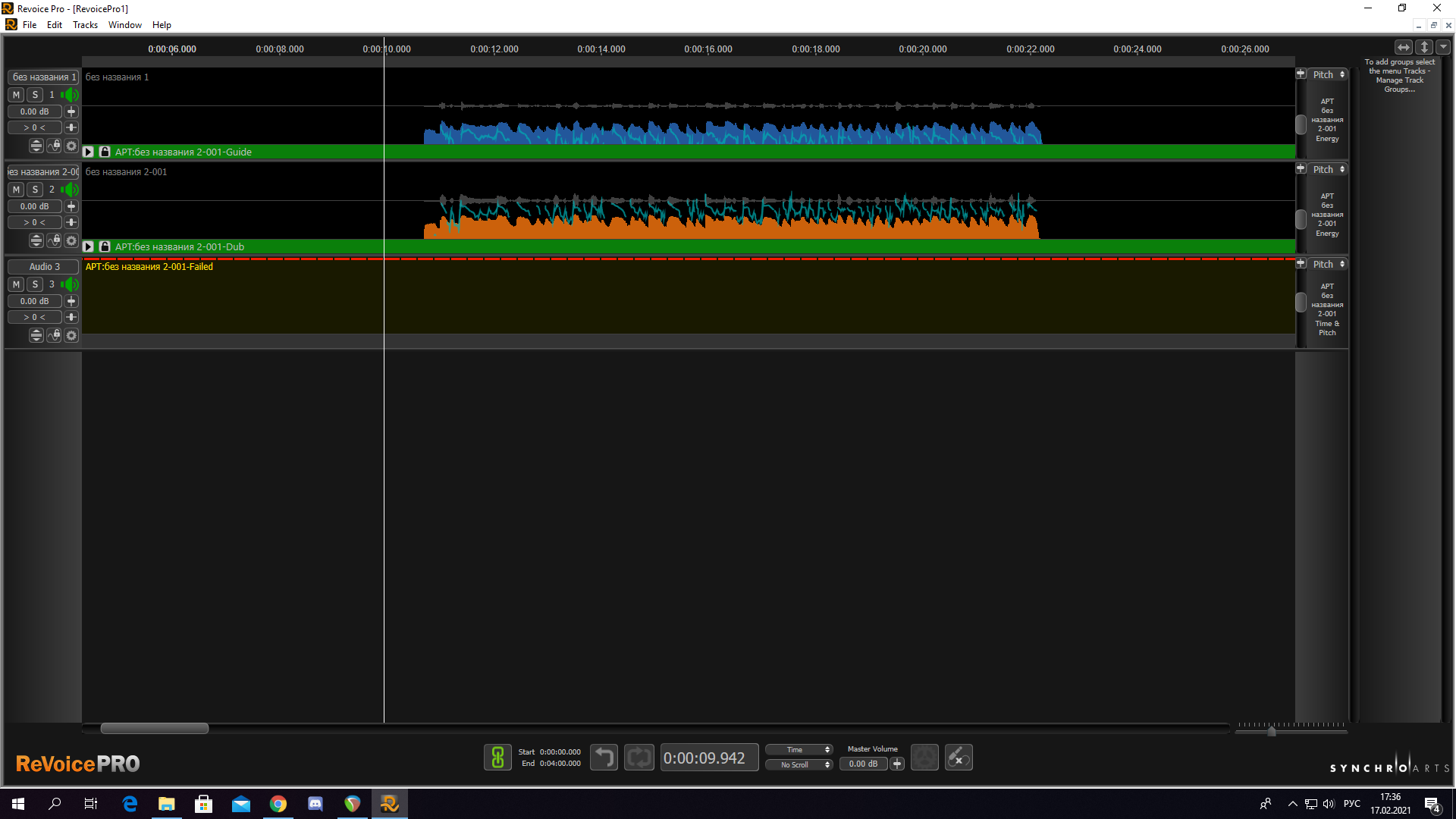Open track 1 Pitch display dropdown

click(x=1328, y=75)
